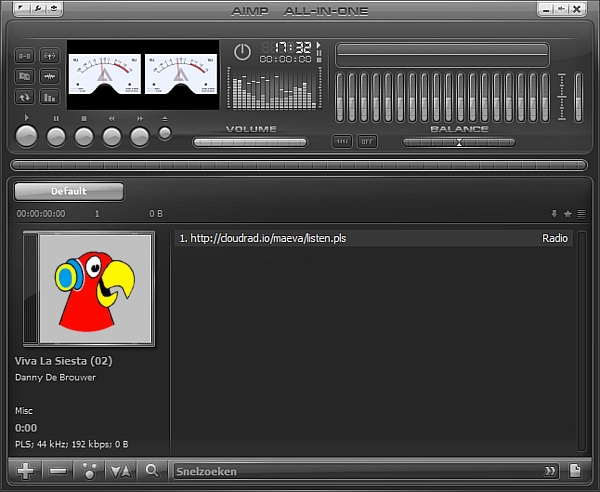Image resolution: width=600 pixels, height=492 pixels.
Task: Click the magnifier search icon
Action: (x=152, y=471)
